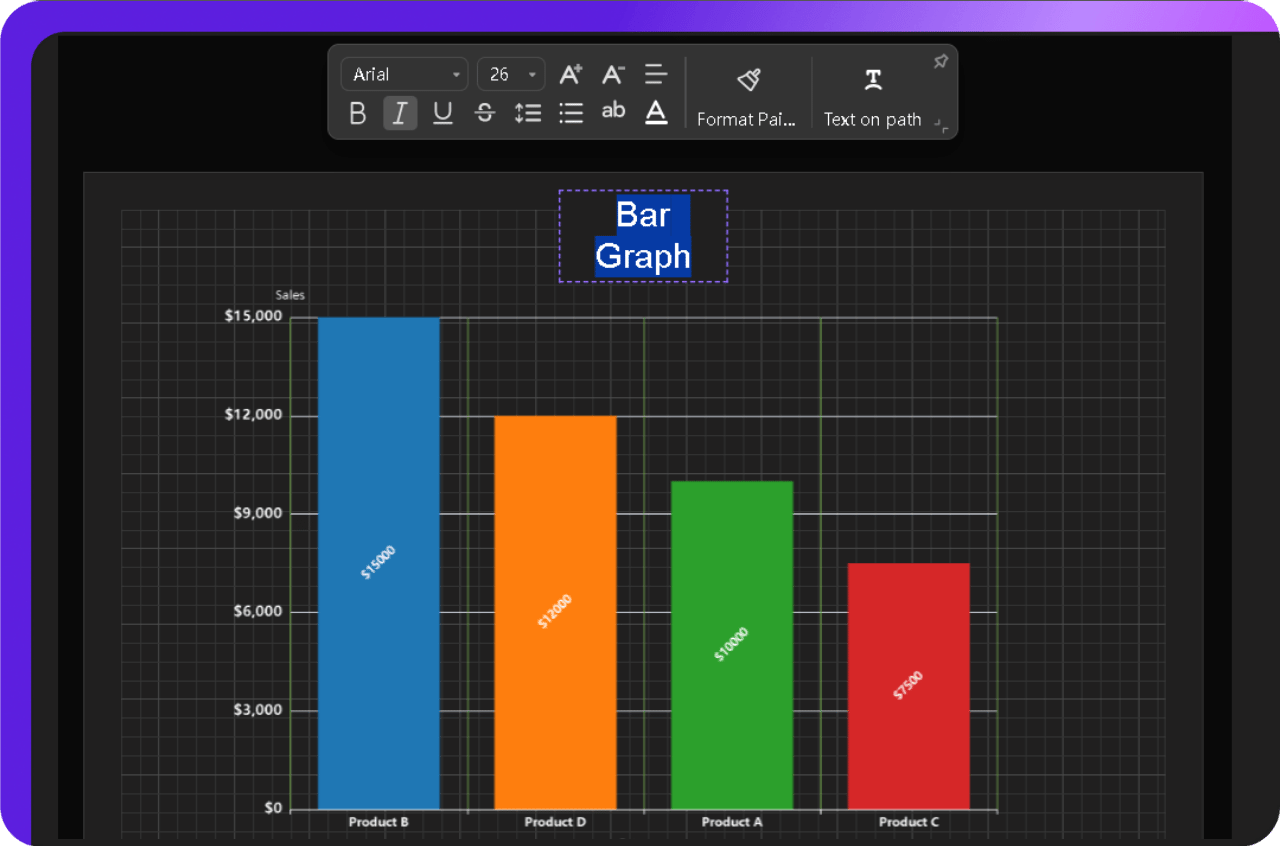Toggle strikethrough formatting
This screenshot has height=846, width=1280.
pos(485,113)
